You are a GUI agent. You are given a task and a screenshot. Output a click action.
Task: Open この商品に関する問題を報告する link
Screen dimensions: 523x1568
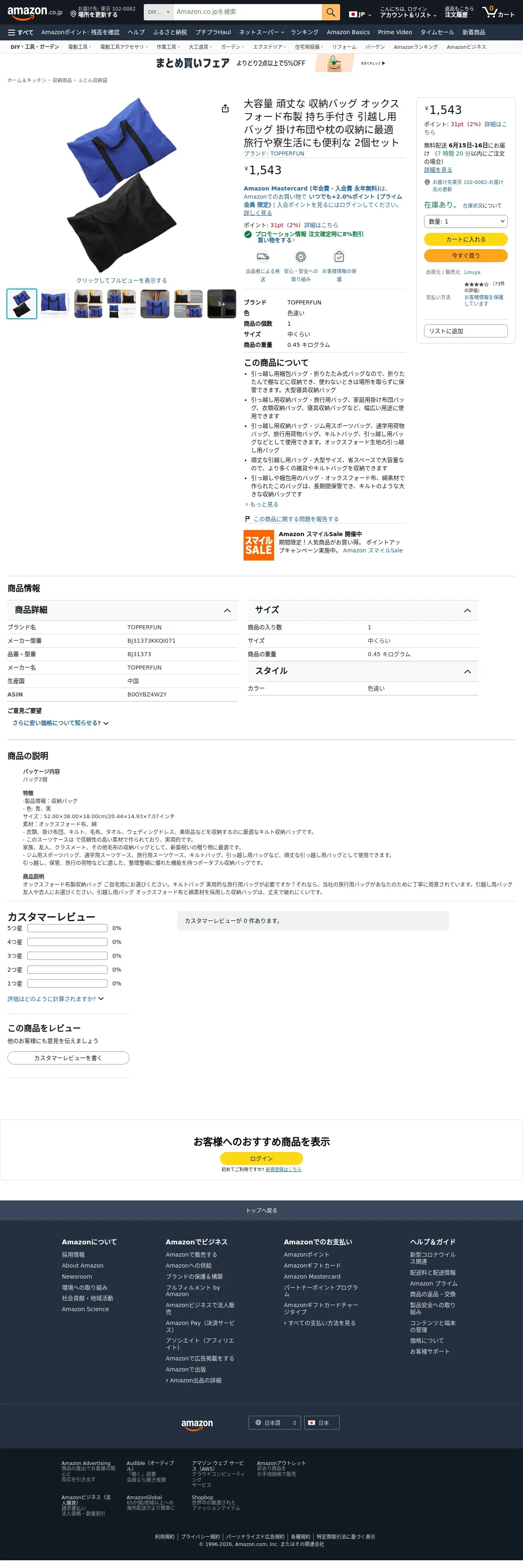tap(296, 519)
